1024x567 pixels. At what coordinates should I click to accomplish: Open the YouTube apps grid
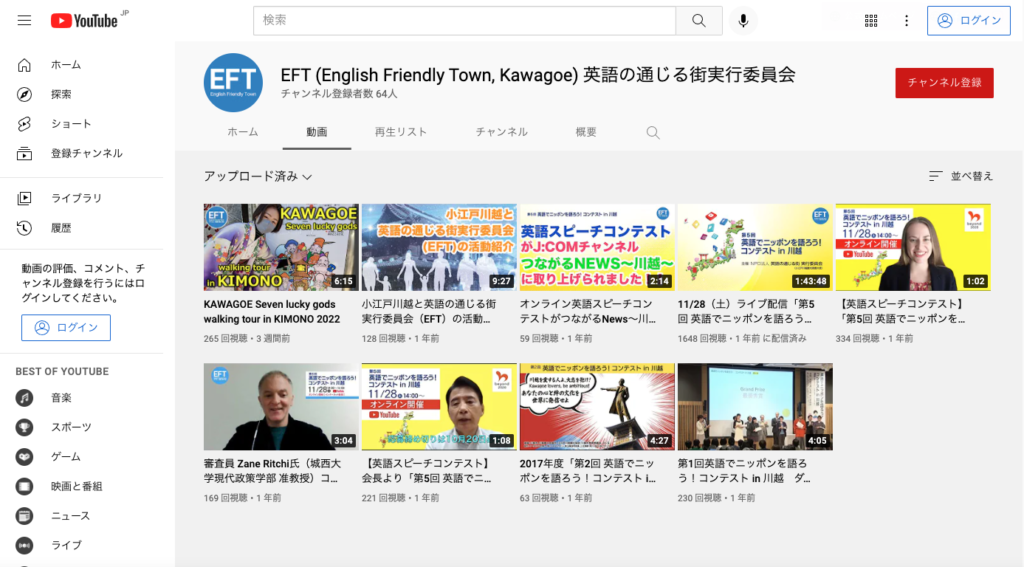tap(871, 21)
